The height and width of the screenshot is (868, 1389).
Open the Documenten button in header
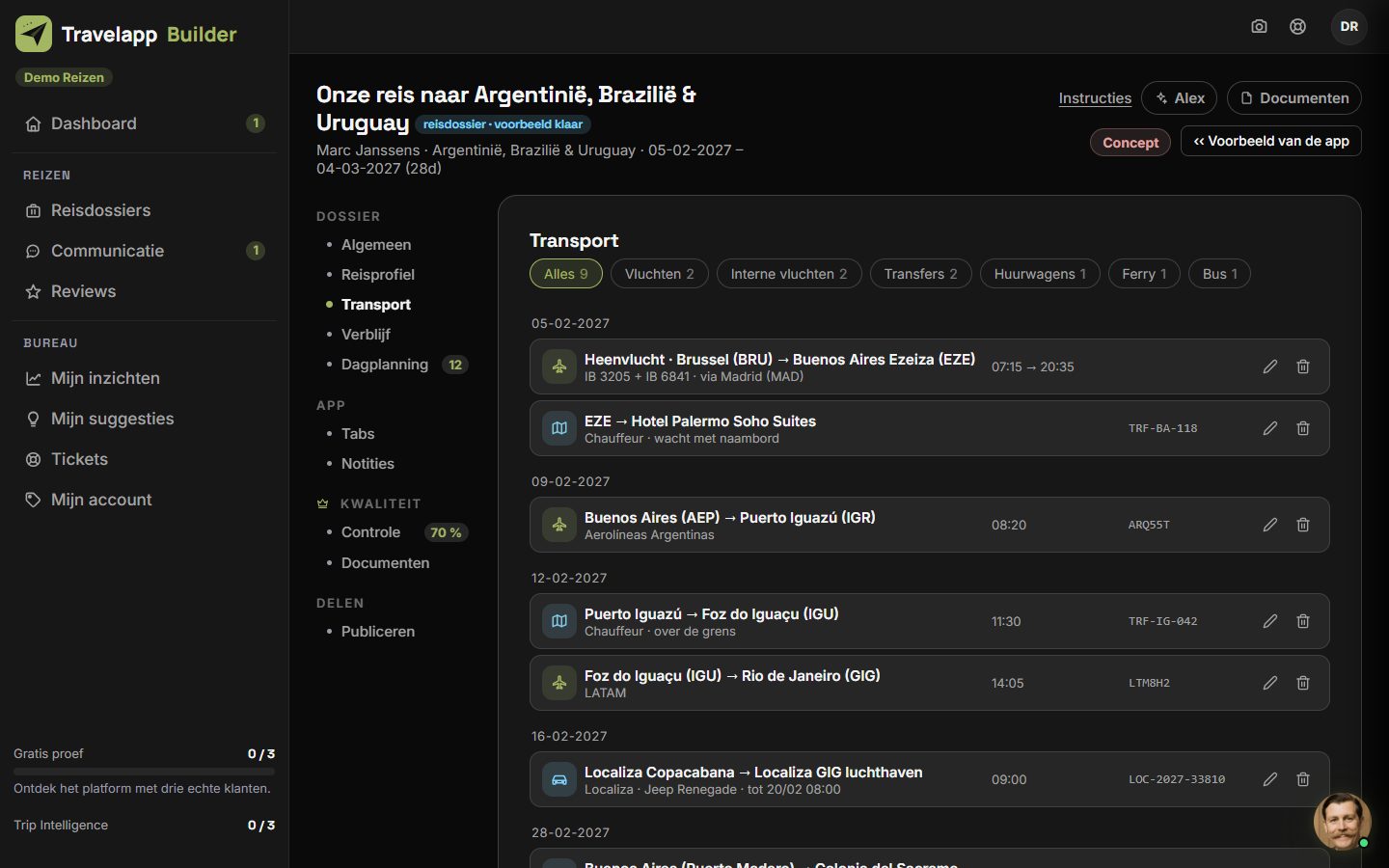(1294, 98)
